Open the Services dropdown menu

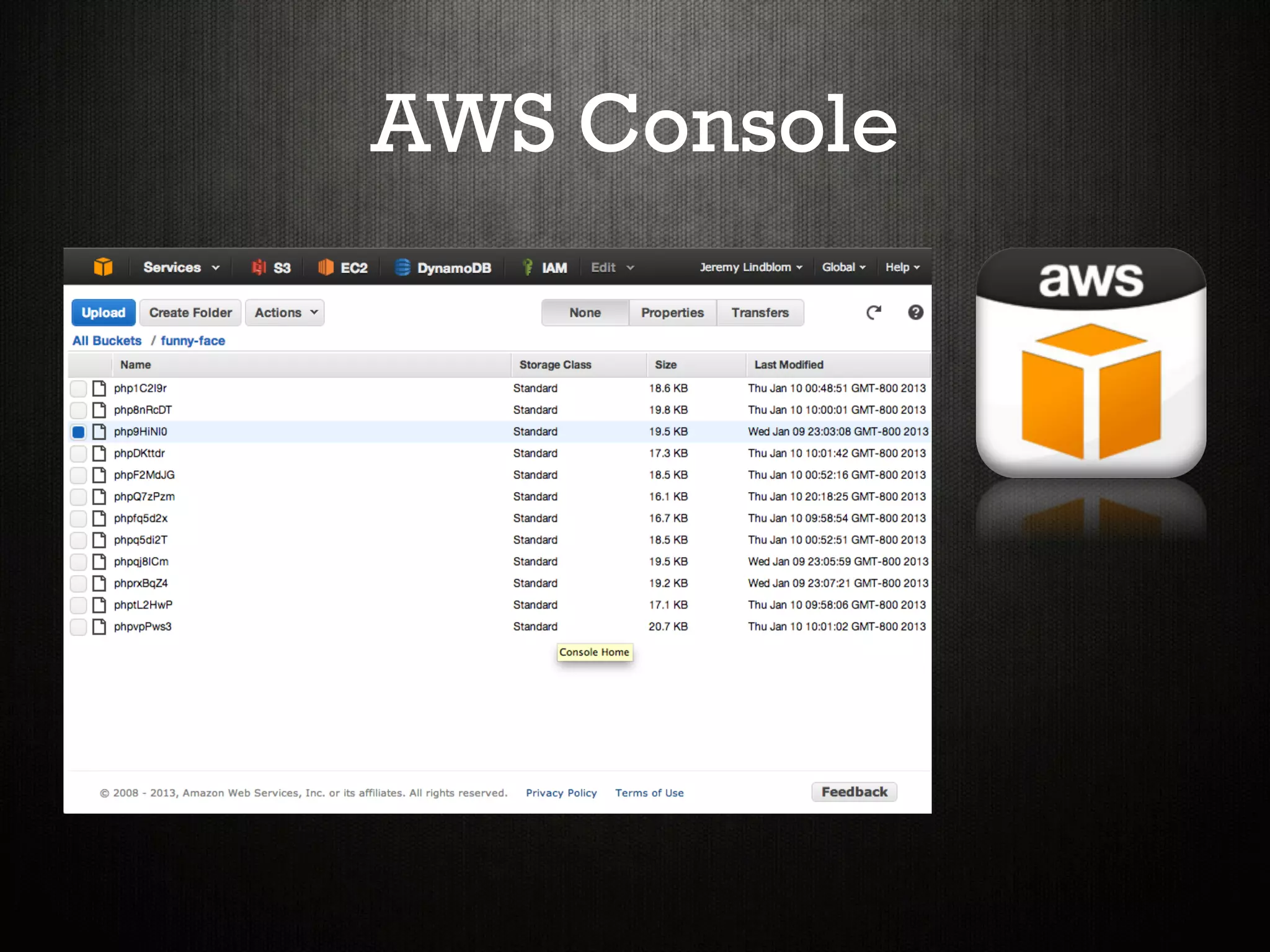(181, 267)
